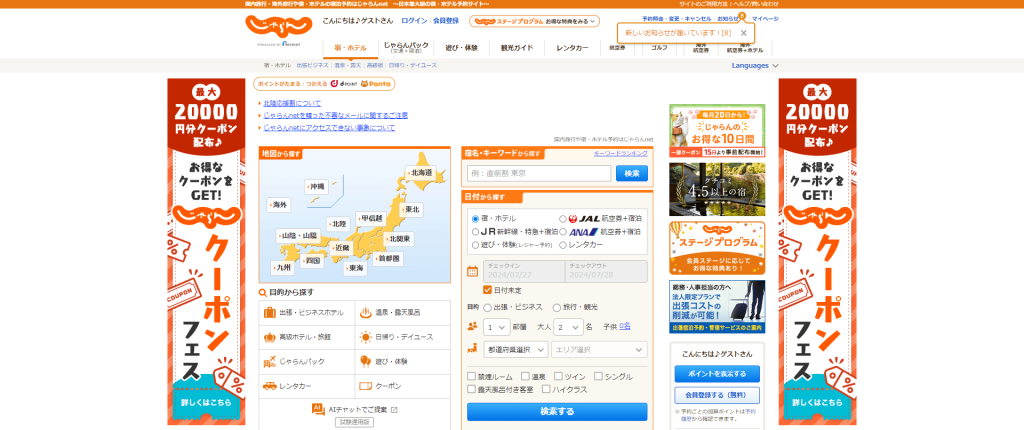Select 沖縄 on the map
The width and height of the screenshot is (1024, 430).
point(317,186)
